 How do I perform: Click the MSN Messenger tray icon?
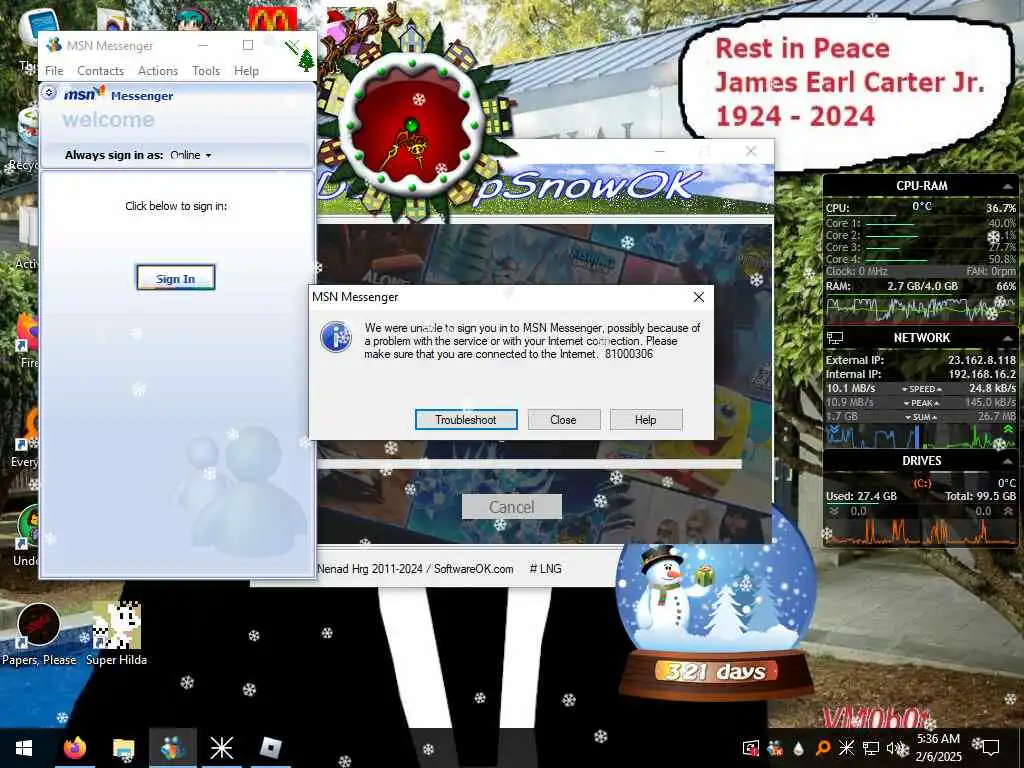pyautogui.click(x=775, y=748)
